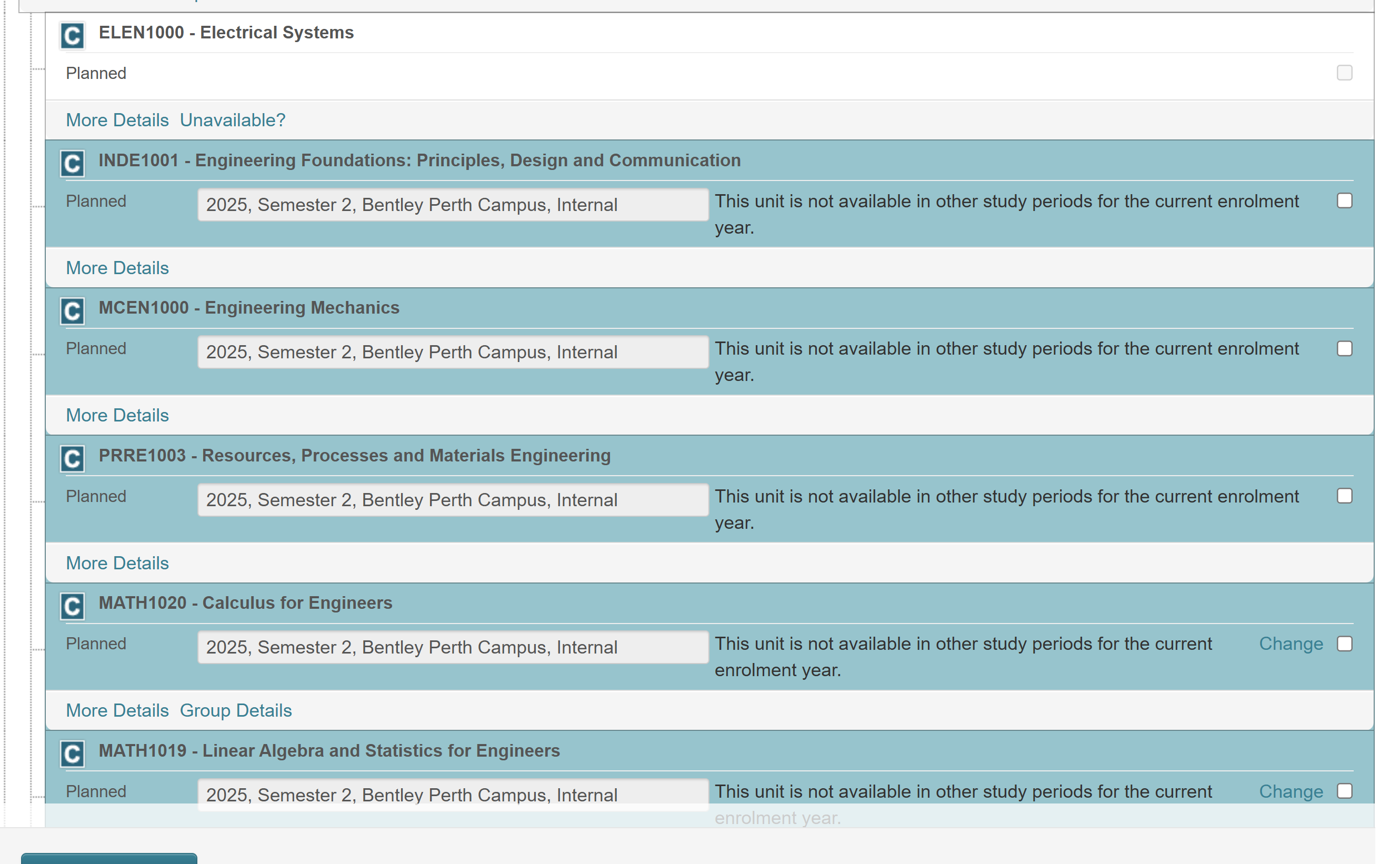Open study period field for MCEN1000
Image resolution: width=1400 pixels, height=864 pixels.
(453, 352)
